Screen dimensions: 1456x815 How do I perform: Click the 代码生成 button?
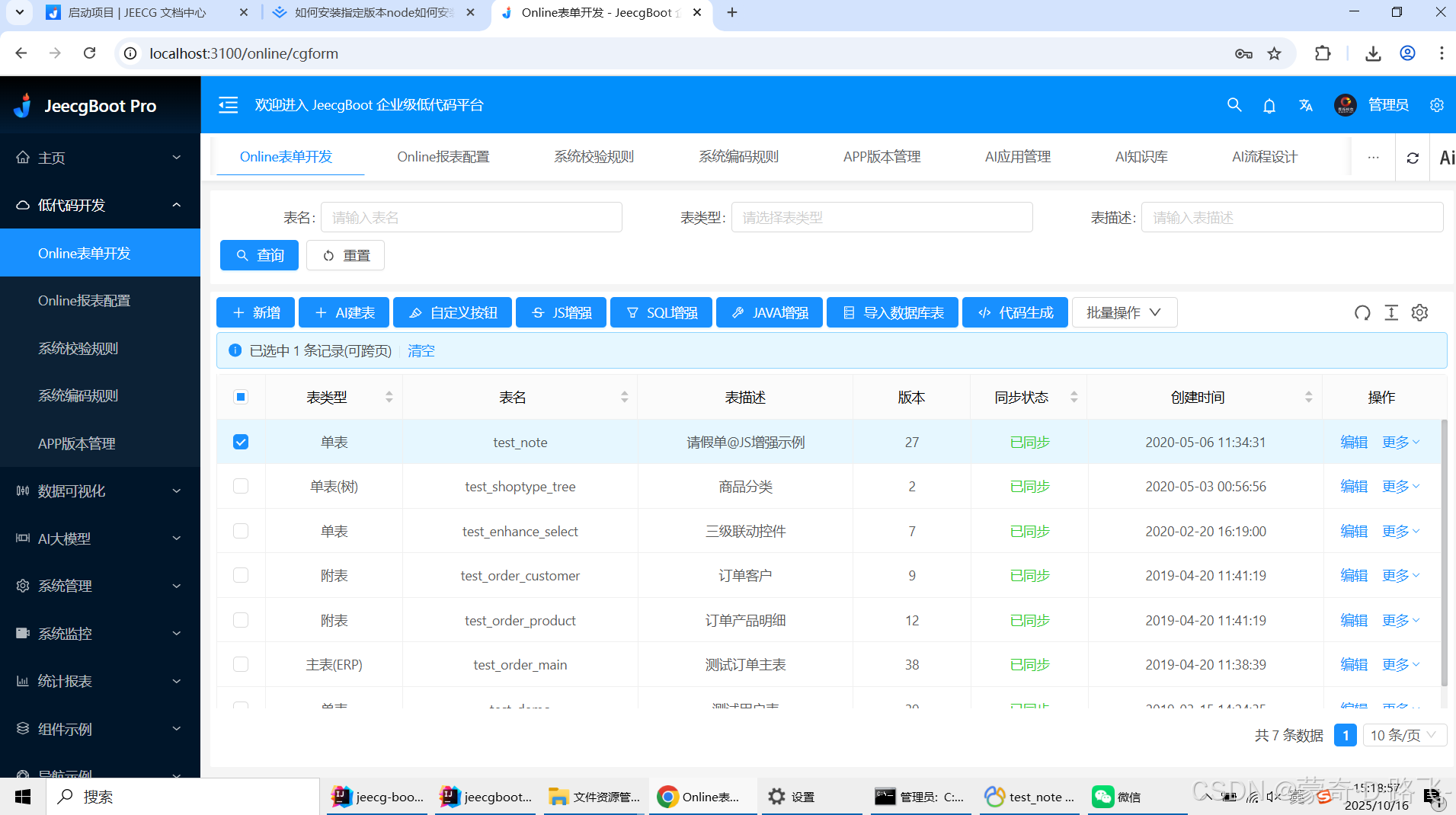[1015, 312]
